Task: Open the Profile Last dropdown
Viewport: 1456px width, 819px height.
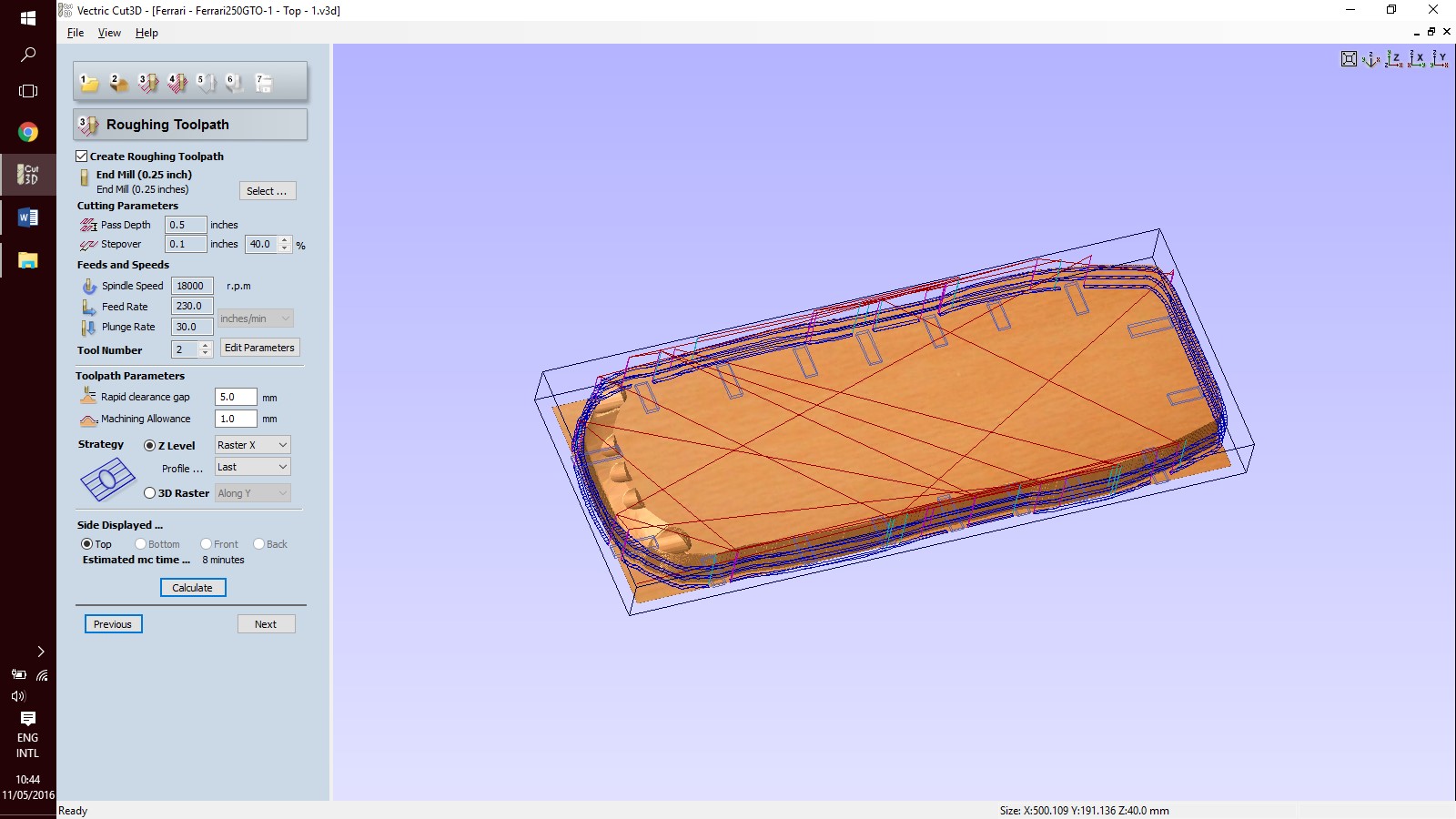Action: 252,467
